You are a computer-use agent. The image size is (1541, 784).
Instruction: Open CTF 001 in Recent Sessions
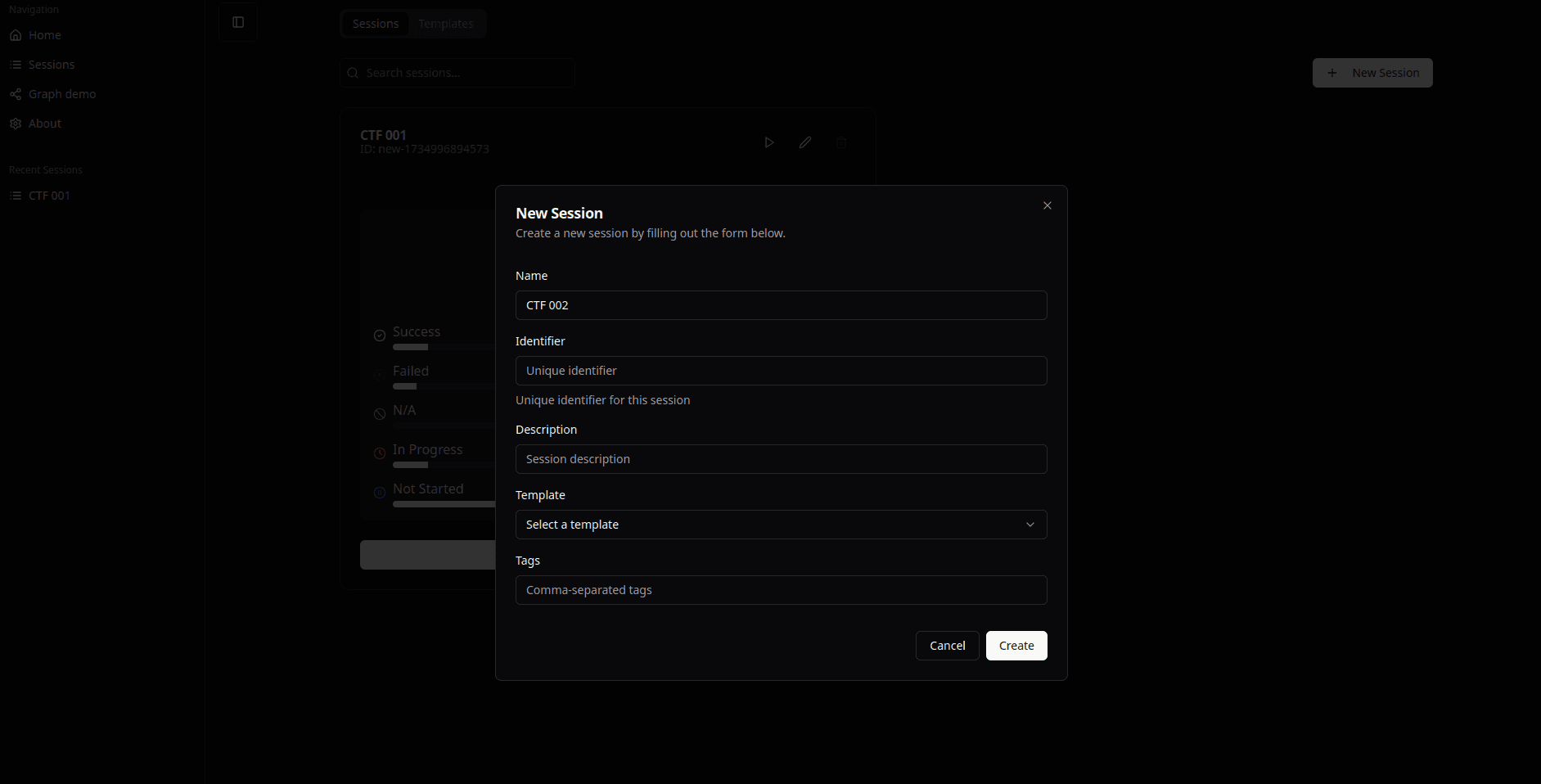point(49,196)
